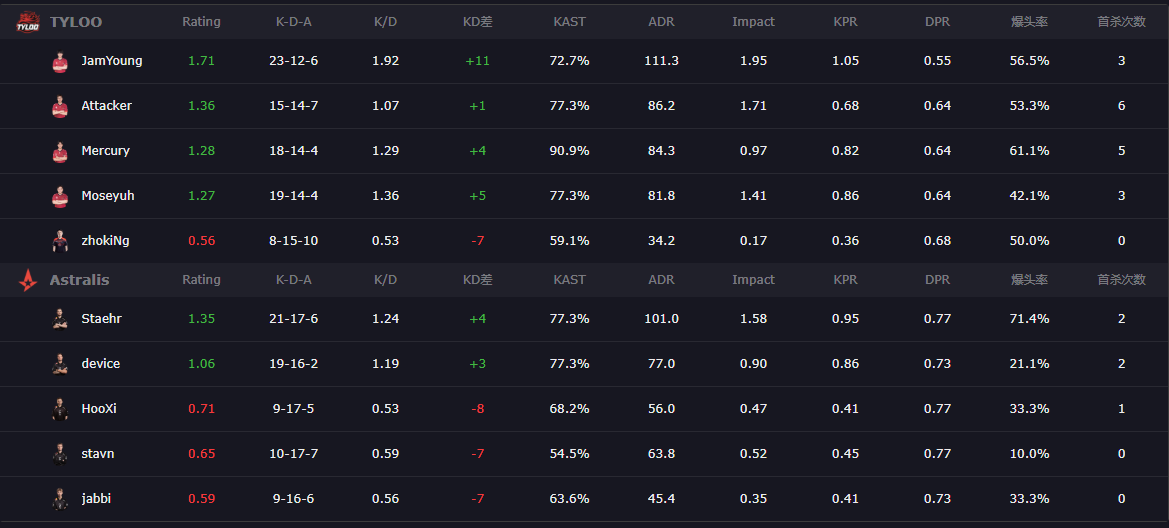Click Staehr's player avatar

tap(60, 319)
